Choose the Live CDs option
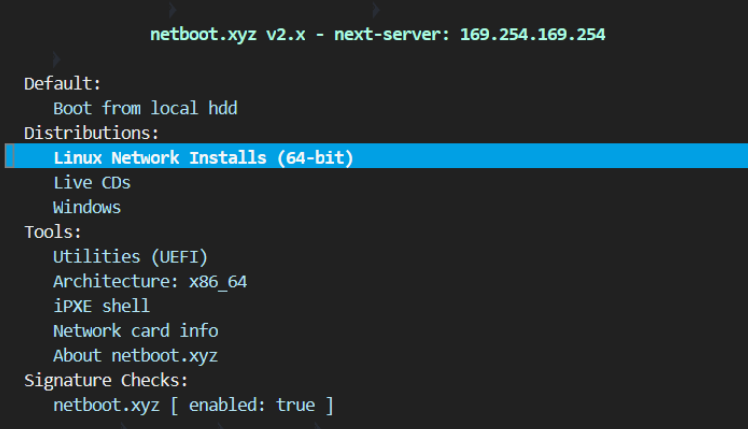Screen dimensions: 748x429 coord(92,182)
